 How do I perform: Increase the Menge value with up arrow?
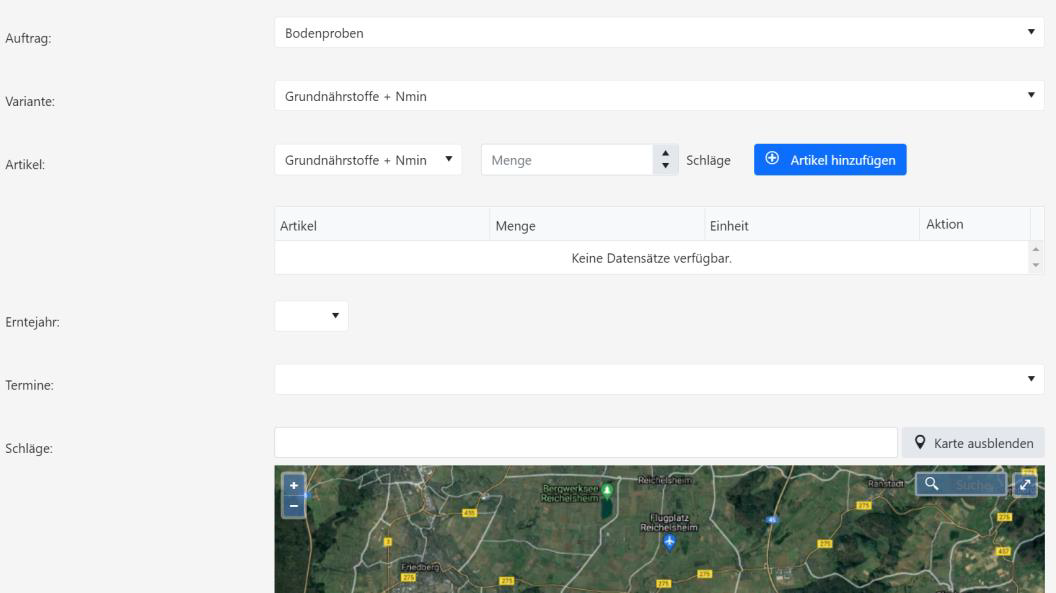coord(666,154)
